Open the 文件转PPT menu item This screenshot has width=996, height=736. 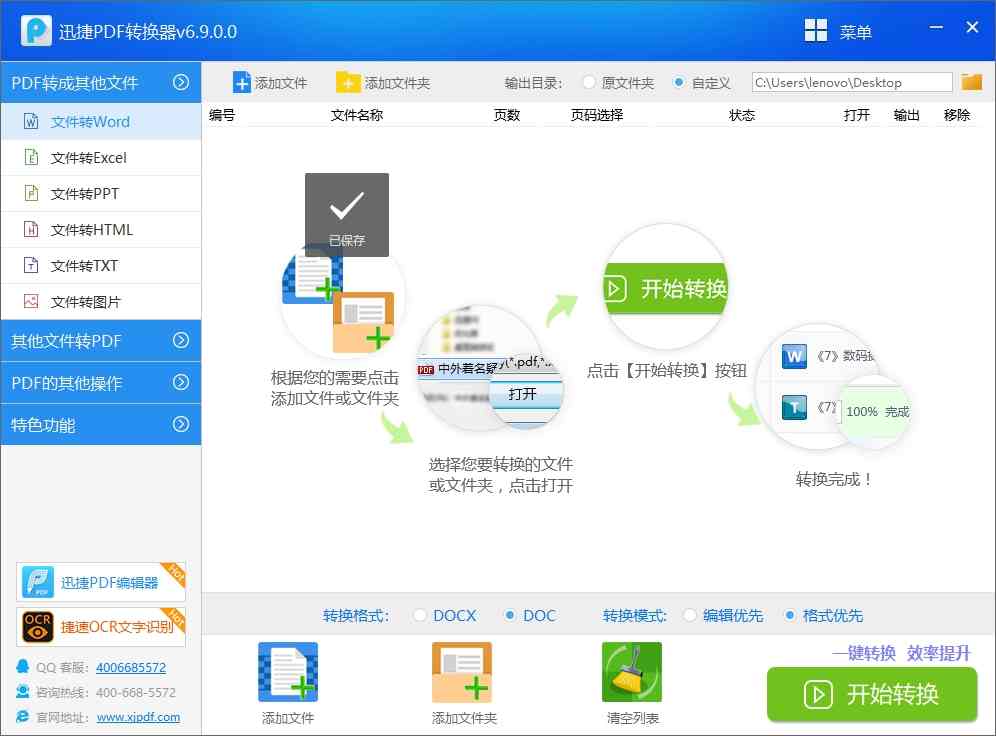(x=101, y=193)
